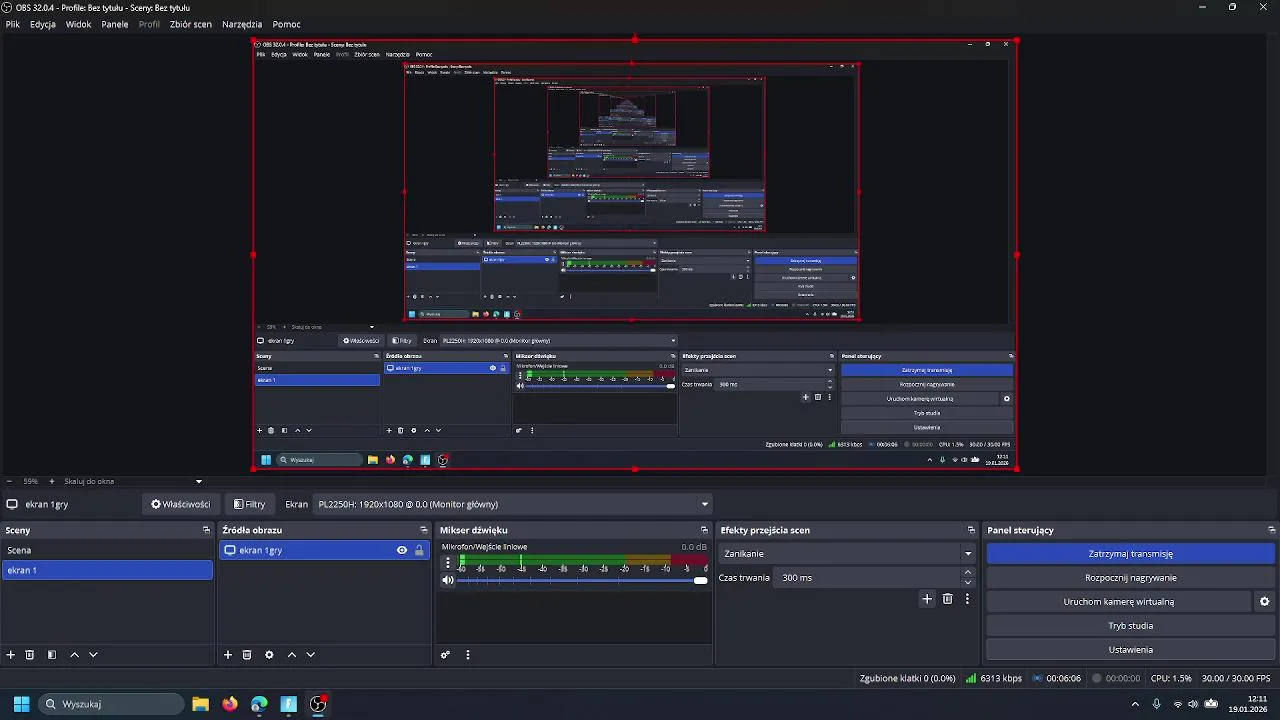
Task: Click the microphone volume level meter
Action: click(x=582, y=560)
